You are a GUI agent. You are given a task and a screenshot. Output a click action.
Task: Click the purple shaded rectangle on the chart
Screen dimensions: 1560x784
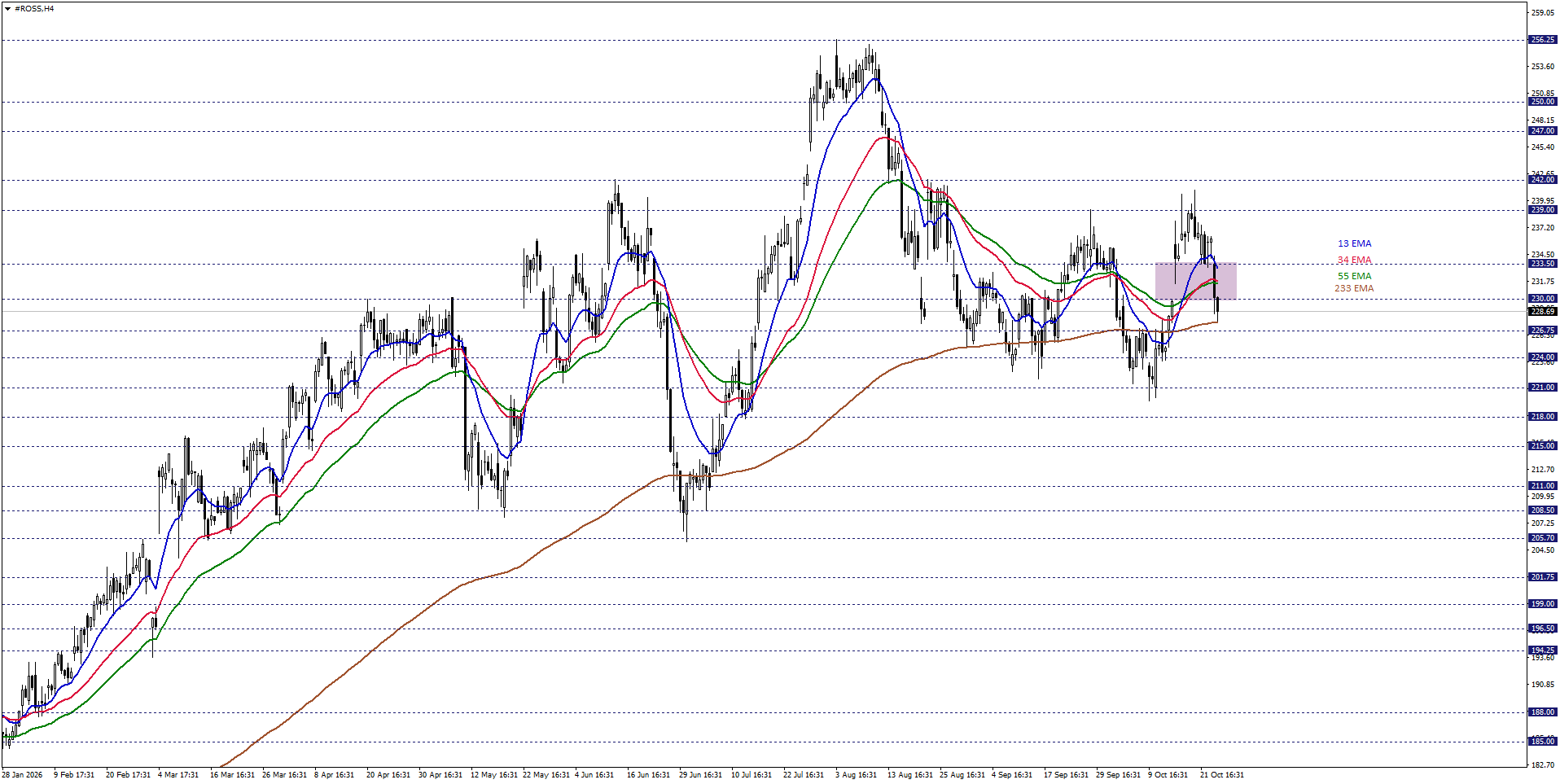click(x=1195, y=281)
